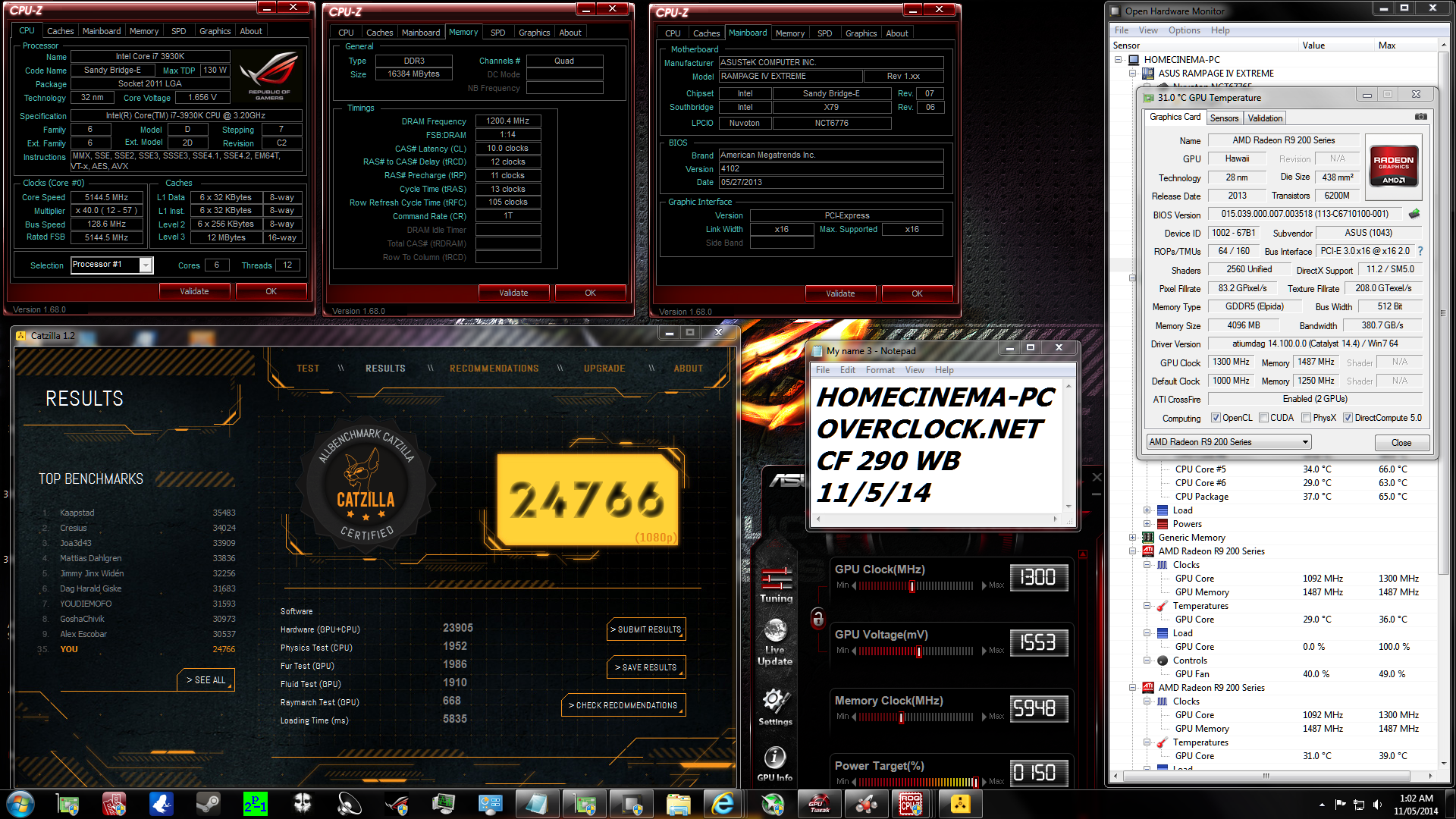Click CHECK RECOMMENDATIONS in Catzilla

(623, 705)
